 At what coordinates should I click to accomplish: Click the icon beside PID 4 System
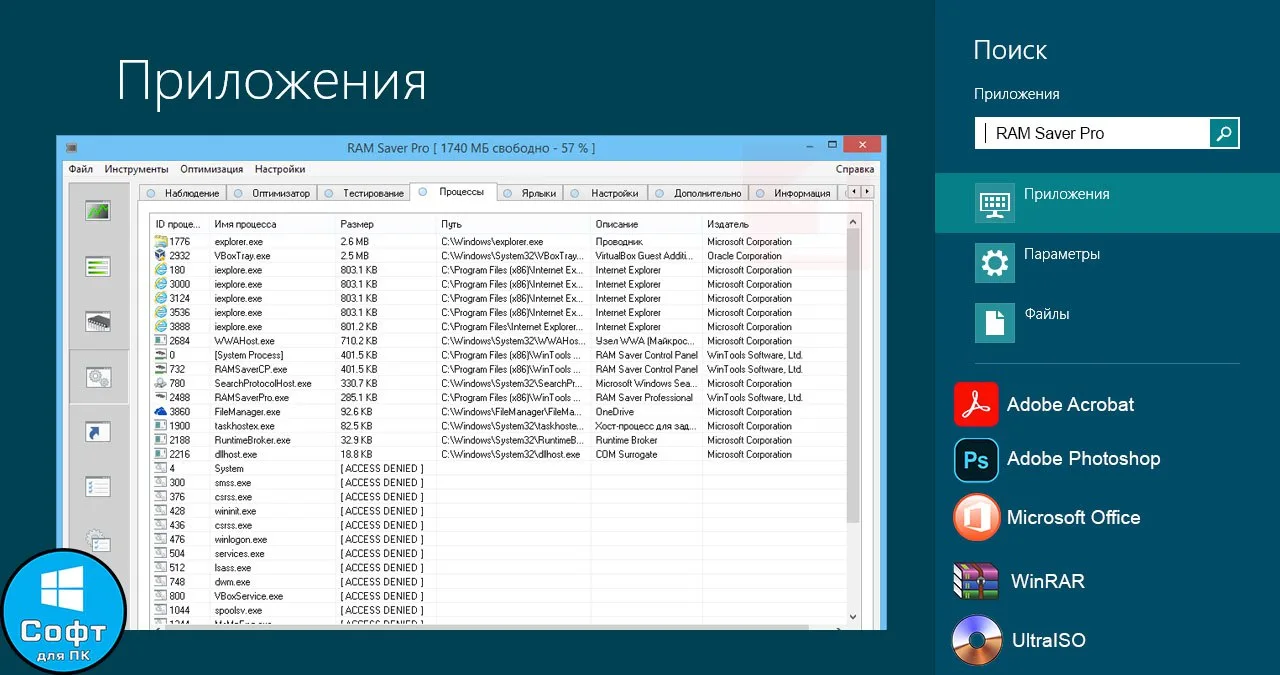pyautogui.click(x=161, y=468)
